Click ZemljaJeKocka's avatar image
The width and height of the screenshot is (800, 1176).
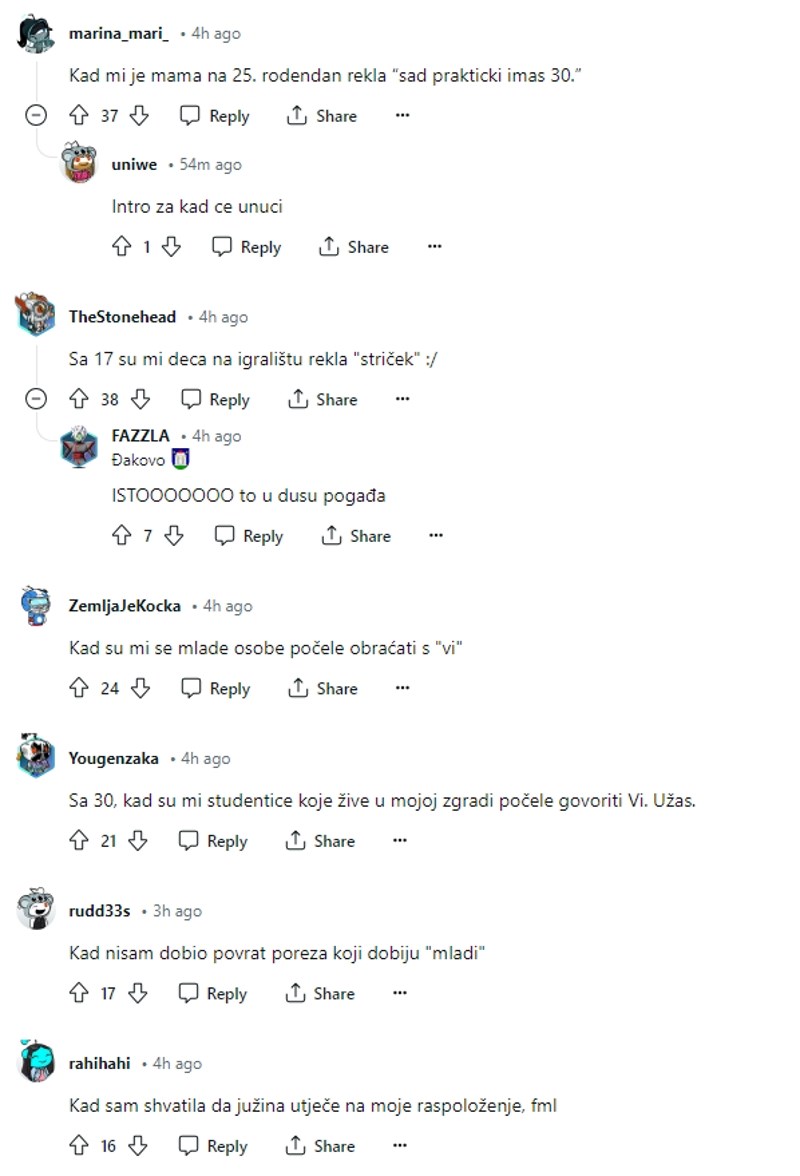tap(36, 606)
